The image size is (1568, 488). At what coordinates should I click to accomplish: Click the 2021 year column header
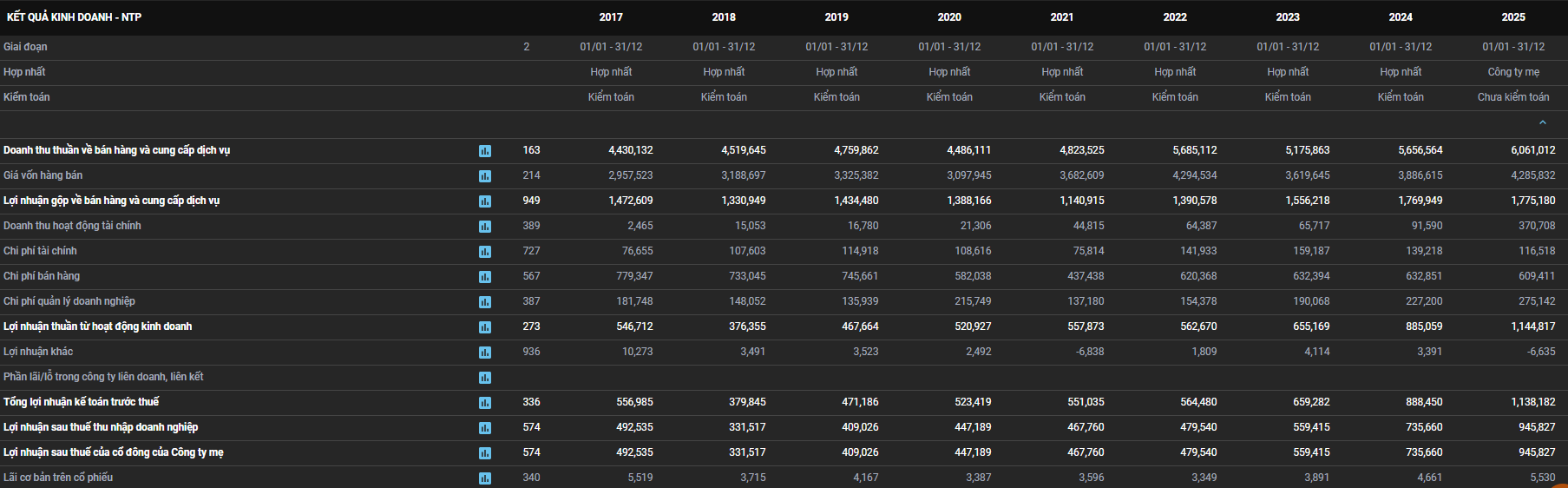[1062, 17]
